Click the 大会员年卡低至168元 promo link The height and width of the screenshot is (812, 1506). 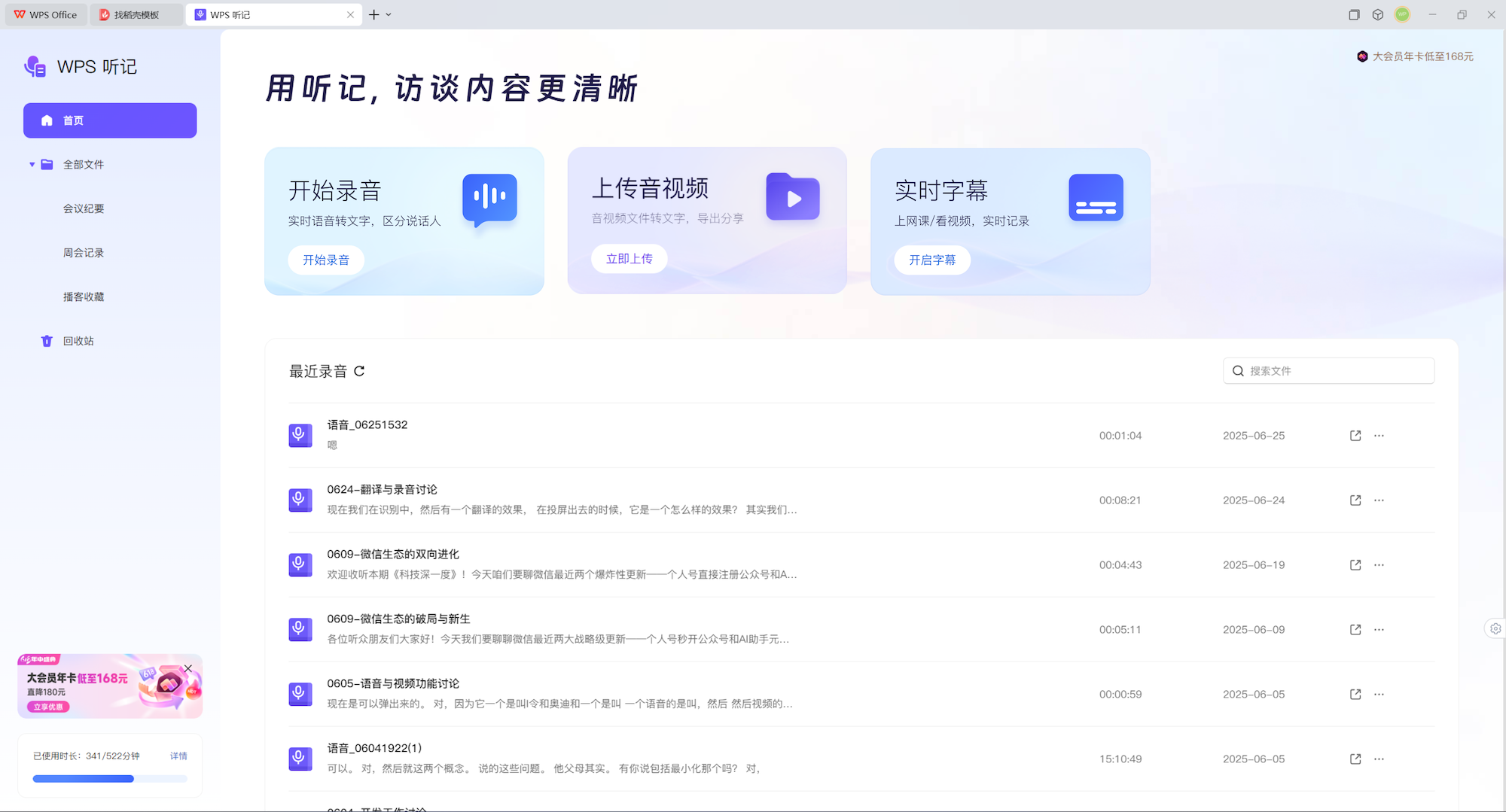pyautogui.click(x=1415, y=56)
